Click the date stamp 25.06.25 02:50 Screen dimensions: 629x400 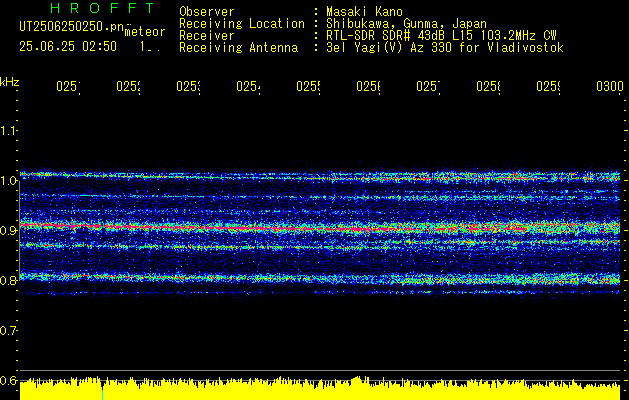pos(68,47)
